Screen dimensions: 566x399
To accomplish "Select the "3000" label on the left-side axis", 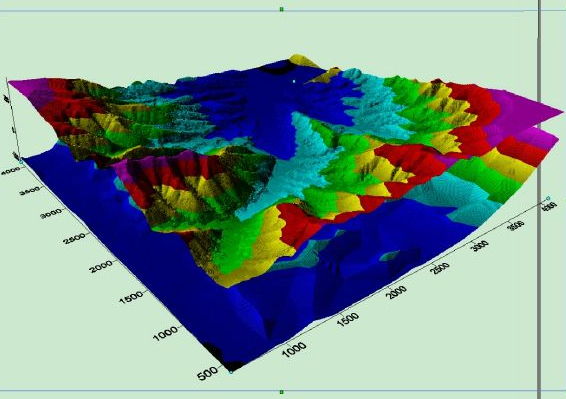I will tap(52, 214).
